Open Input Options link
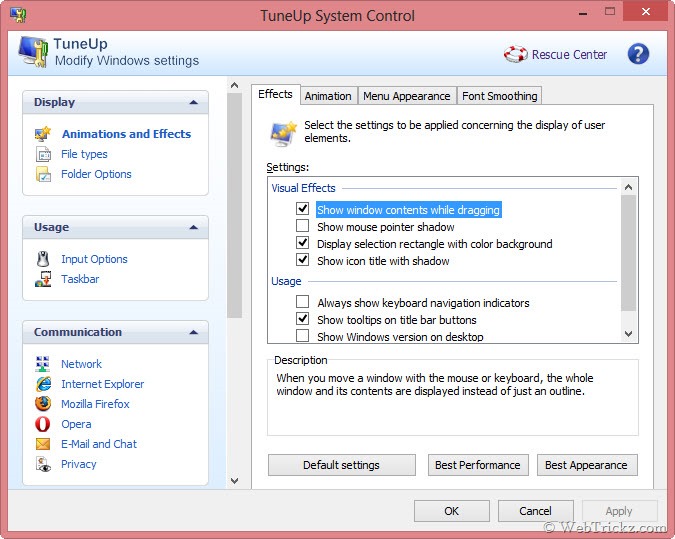This screenshot has height=539, width=675. [94, 259]
